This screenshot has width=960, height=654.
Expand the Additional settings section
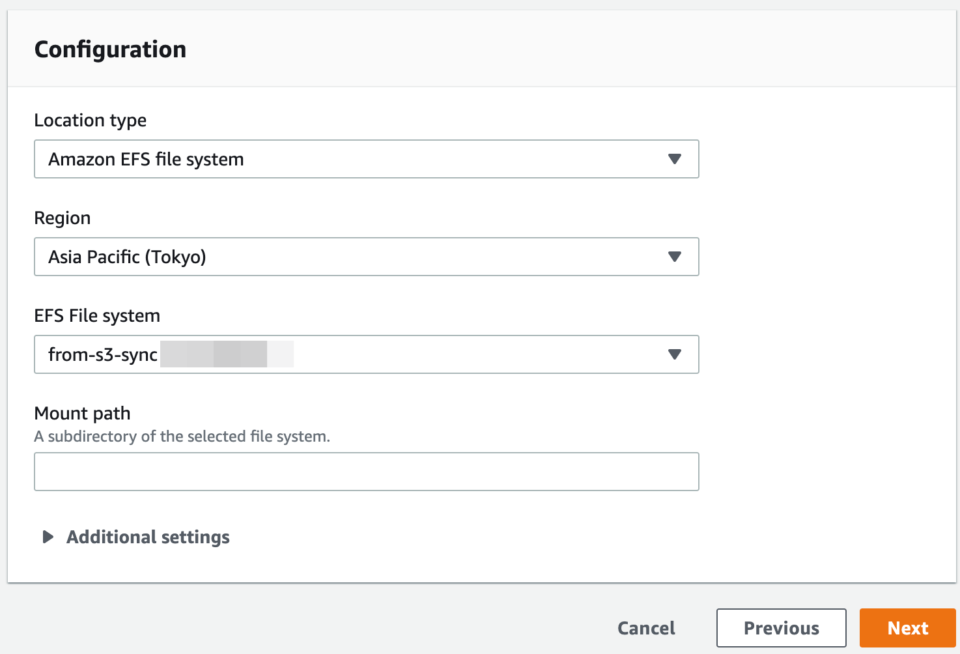147,536
